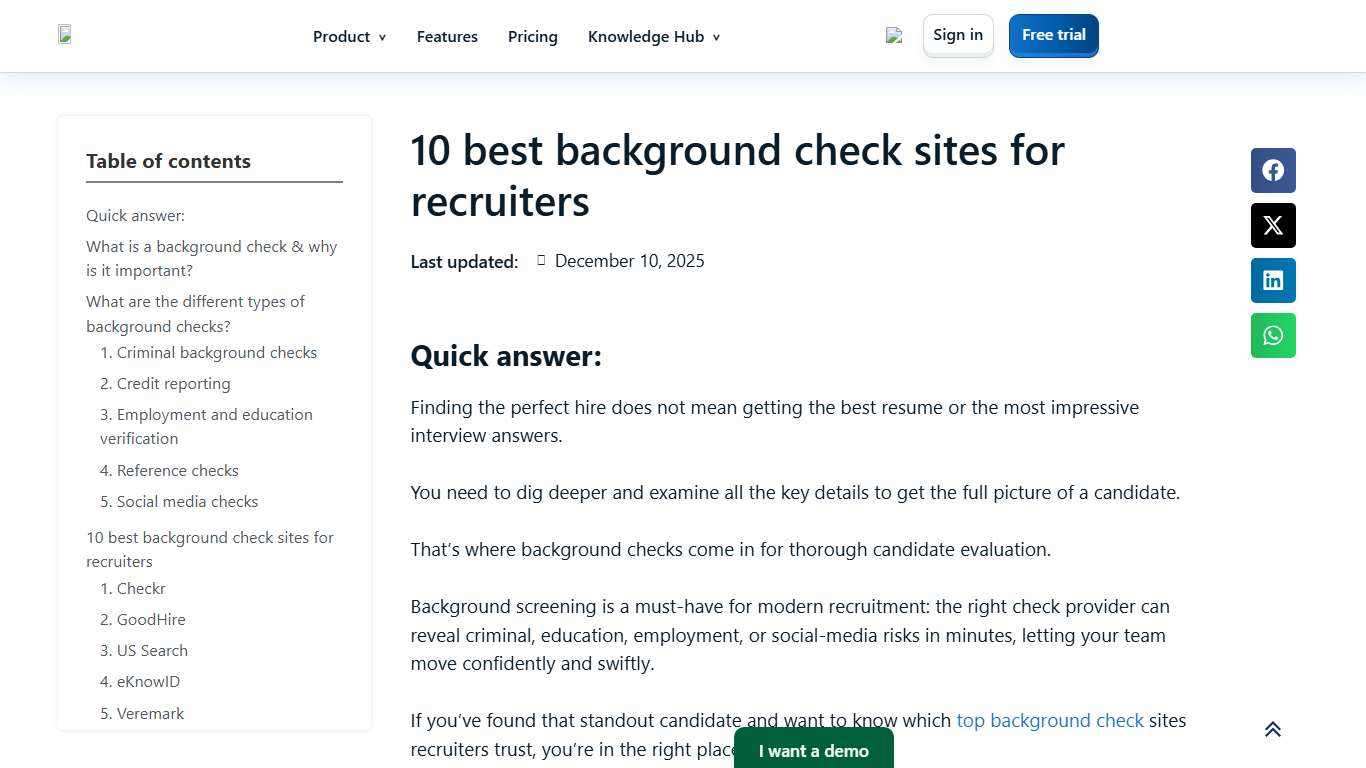This screenshot has width=1366, height=768.
Task: Open the Features page
Action: (x=447, y=36)
